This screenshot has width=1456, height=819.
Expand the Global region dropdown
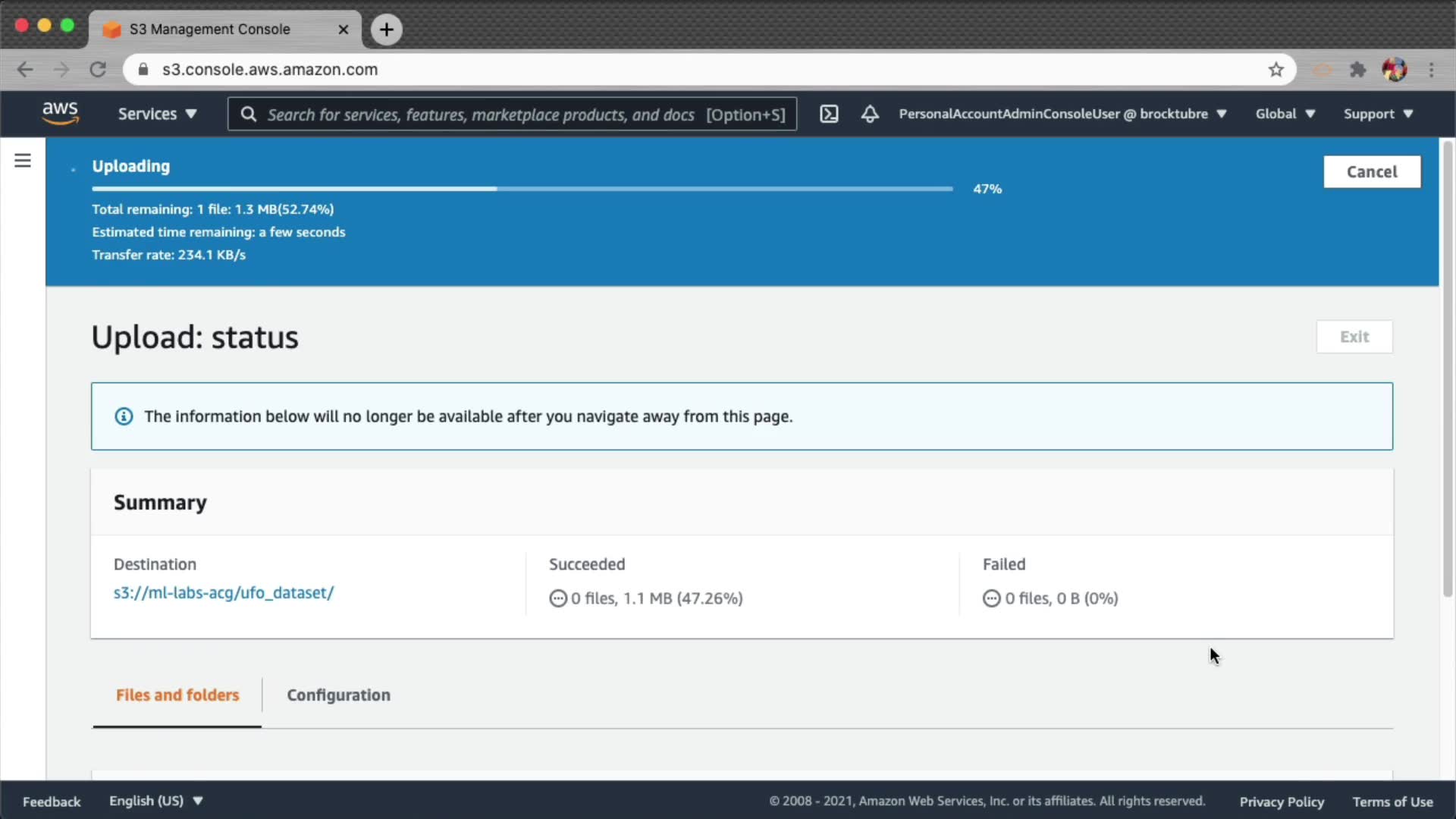tap(1285, 114)
